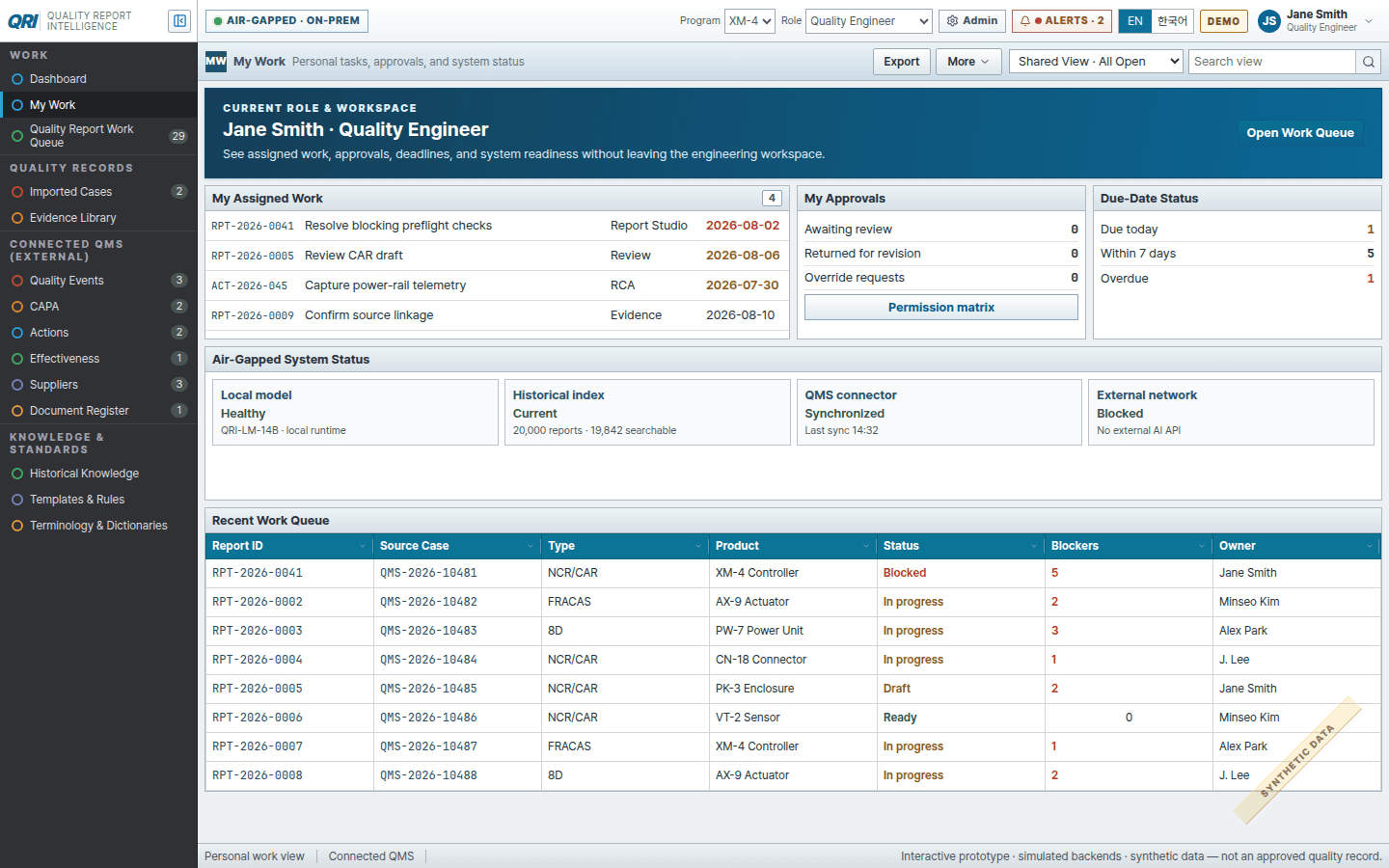Click the Quality Events circle icon
Screen dimensions: 1389x868
coord(17,281)
